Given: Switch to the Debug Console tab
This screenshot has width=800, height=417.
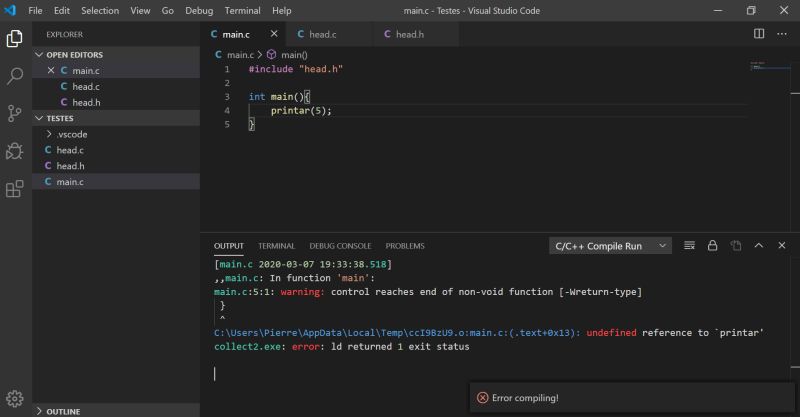Looking at the screenshot, I should (340, 246).
